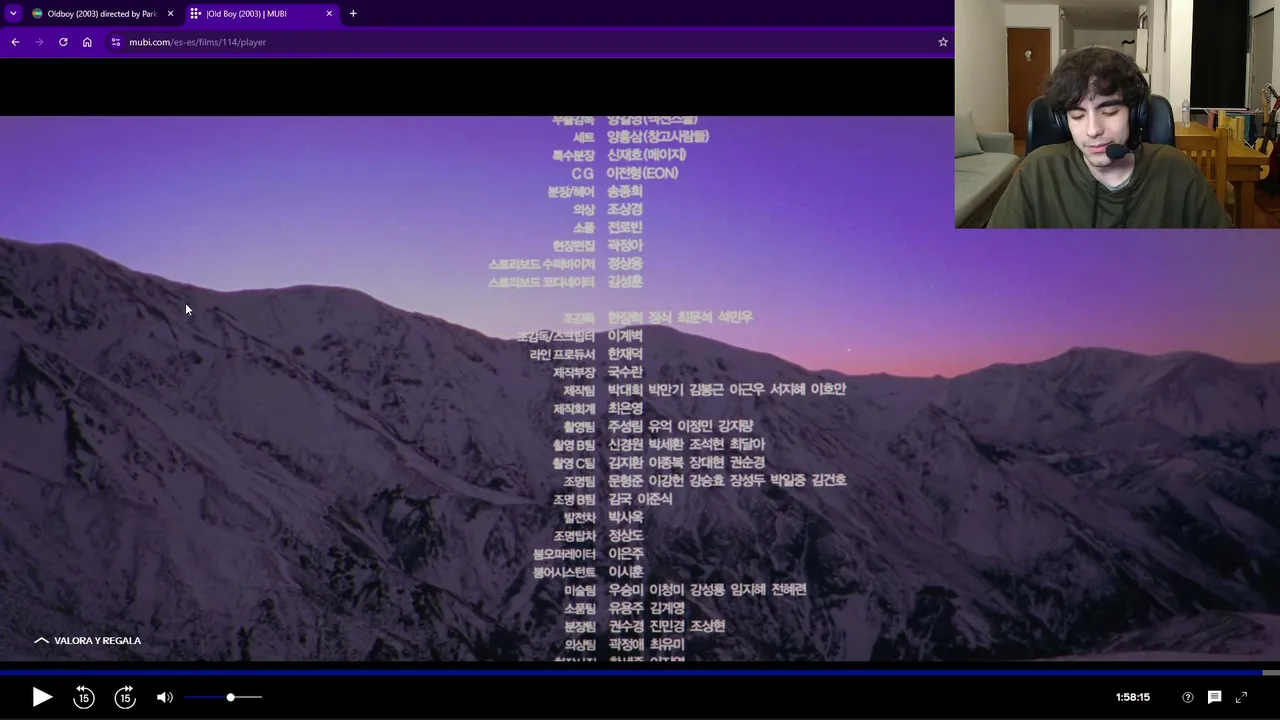Click the webcam overlay video
This screenshot has height=720, width=1280.
coord(1117,114)
